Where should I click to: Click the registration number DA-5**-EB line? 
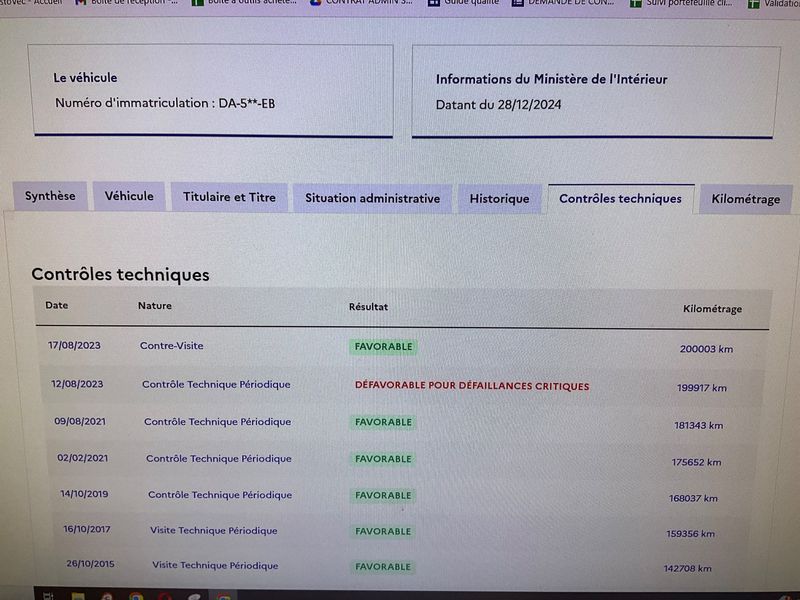165,103
